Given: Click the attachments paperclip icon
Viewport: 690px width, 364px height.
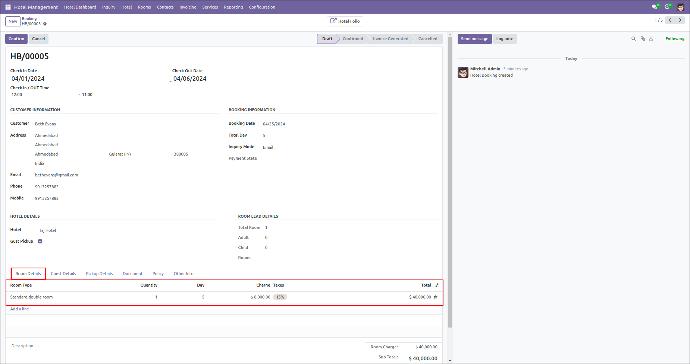Looking at the screenshot, I should pos(642,39).
